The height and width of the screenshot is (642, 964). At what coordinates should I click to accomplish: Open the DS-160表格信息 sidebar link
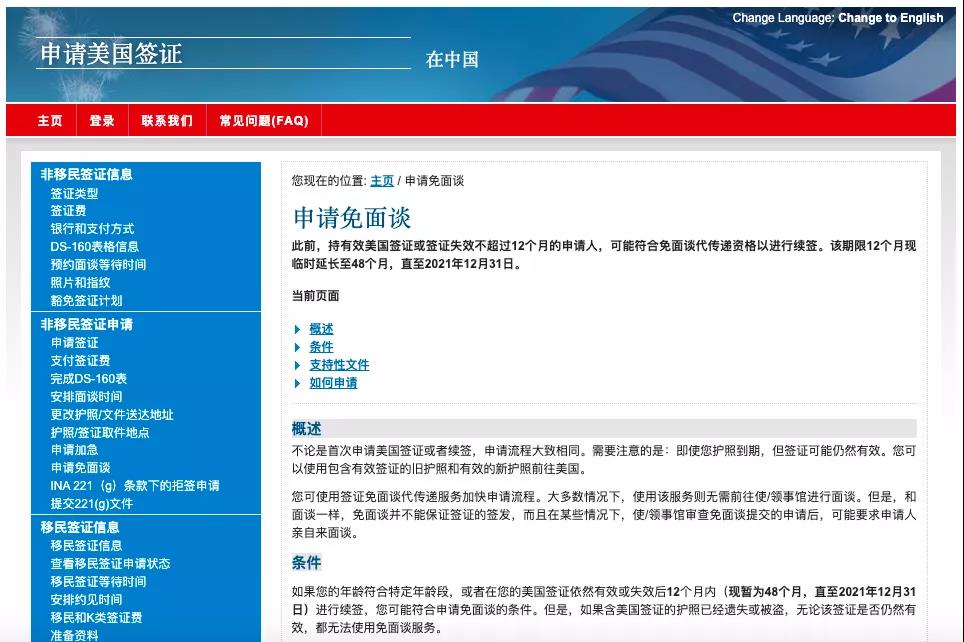[x=100, y=246]
